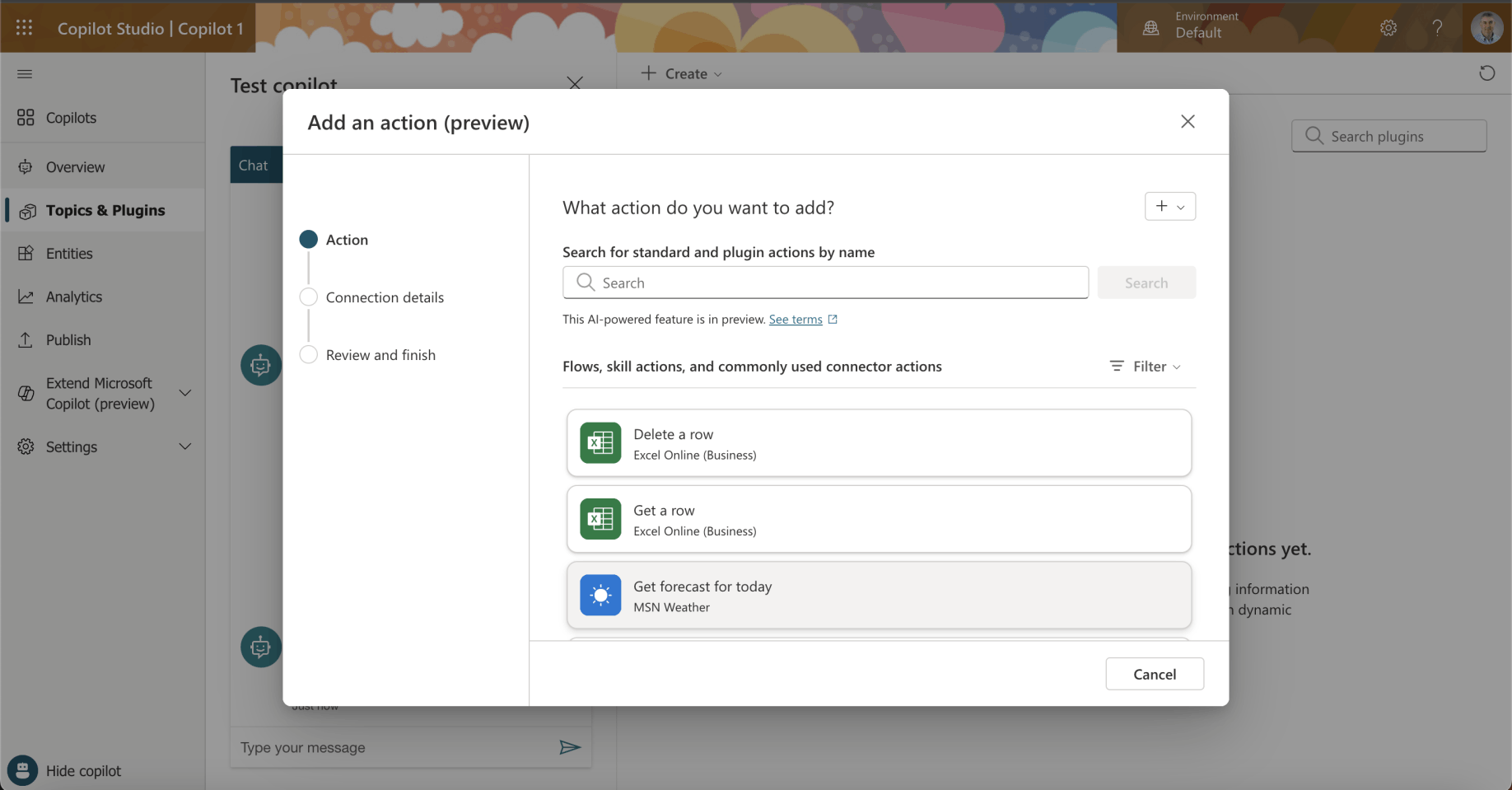
Task: Collapse the hamburger navigation menu
Action: point(25,74)
